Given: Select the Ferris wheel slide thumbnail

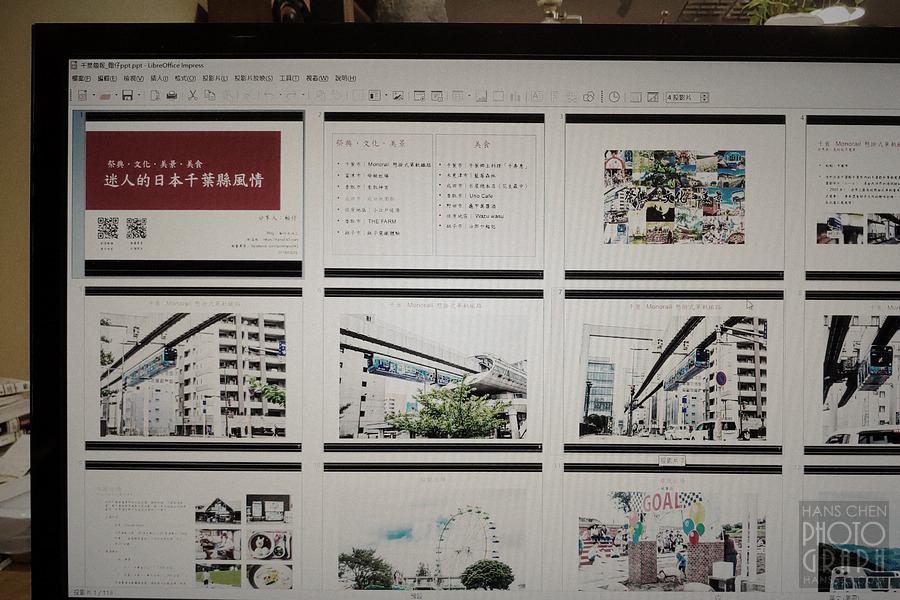Looking at the screenshot, I should (x=433, y=527).
